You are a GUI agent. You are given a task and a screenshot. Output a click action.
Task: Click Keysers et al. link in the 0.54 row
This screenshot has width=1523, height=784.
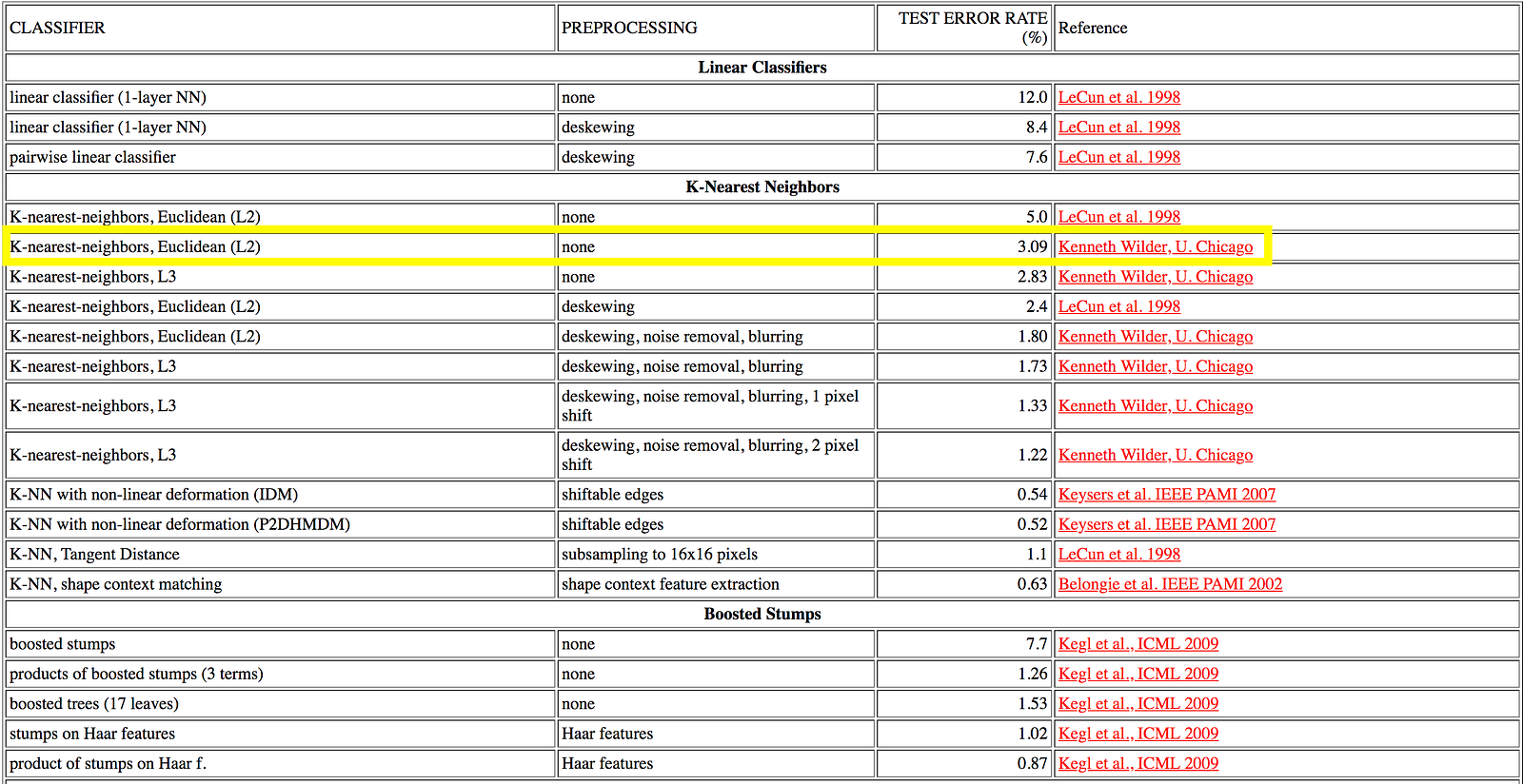click(1167, 495)
